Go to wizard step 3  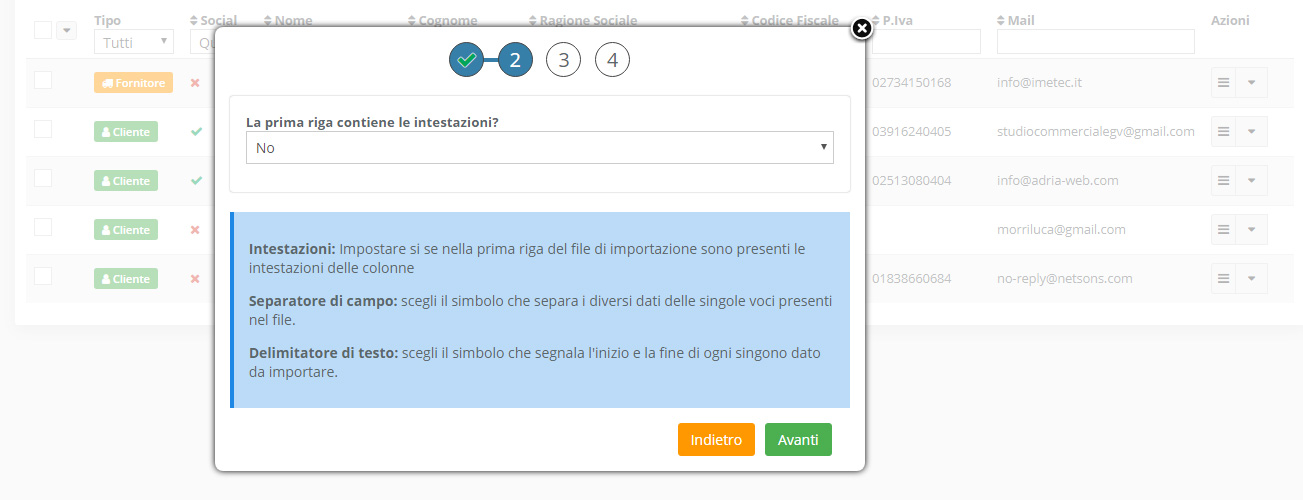[x=563, y=61]
